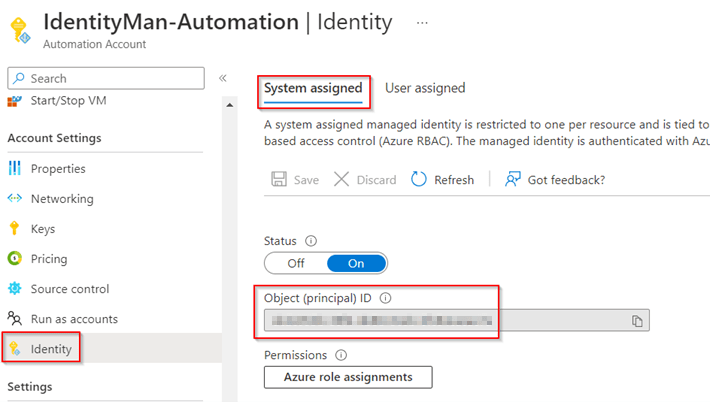The height and width of the screenshot is (402, 710).
Task: Copy the Object principal ID value
Action: (x=637, y=320)
